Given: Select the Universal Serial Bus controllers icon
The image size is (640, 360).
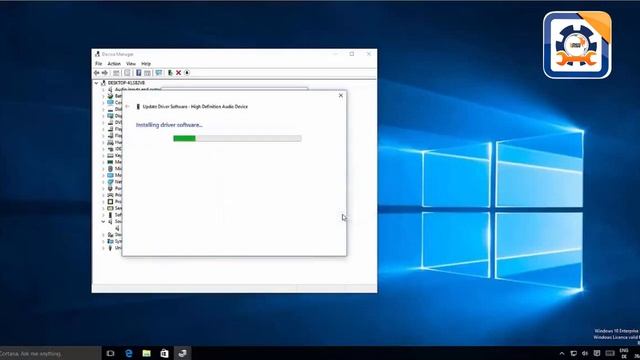Looking at the screenshot, I should [x=110, y=248].
